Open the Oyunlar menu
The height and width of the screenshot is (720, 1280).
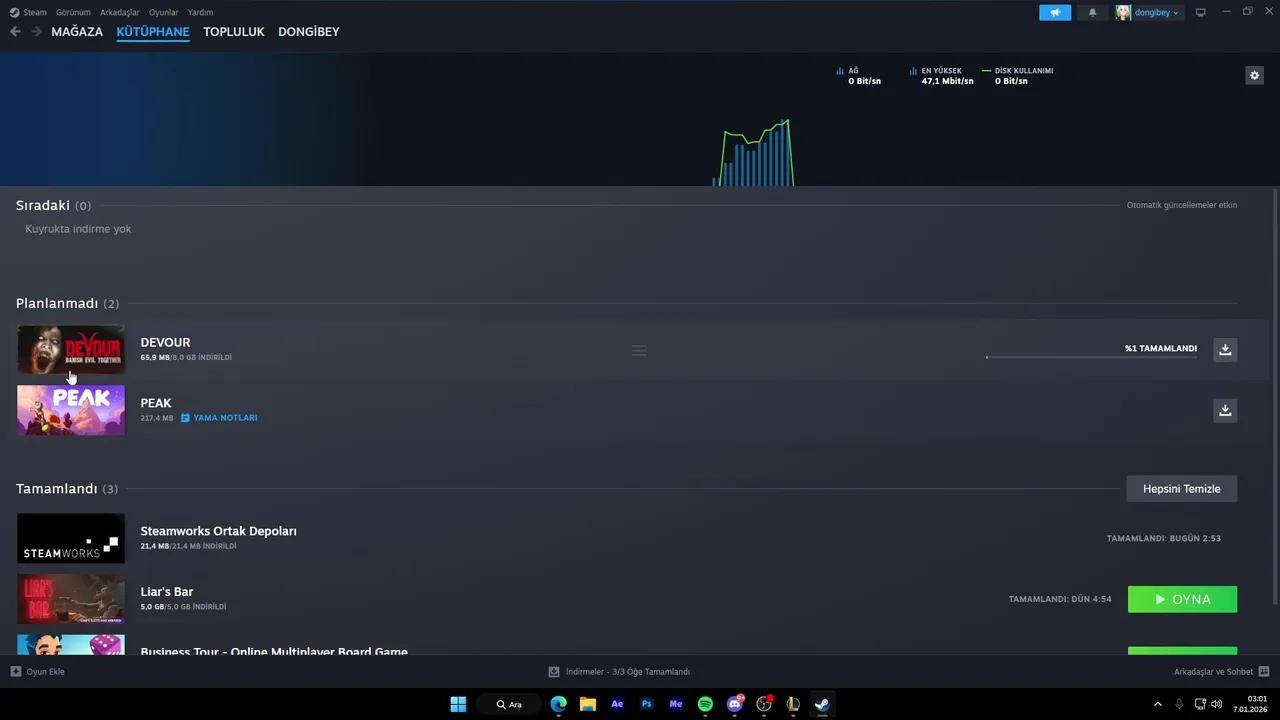coord(164,12)
